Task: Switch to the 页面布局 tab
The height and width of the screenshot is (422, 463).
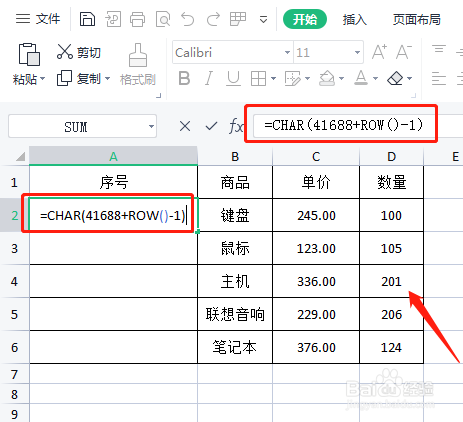Action: point(417,19)
